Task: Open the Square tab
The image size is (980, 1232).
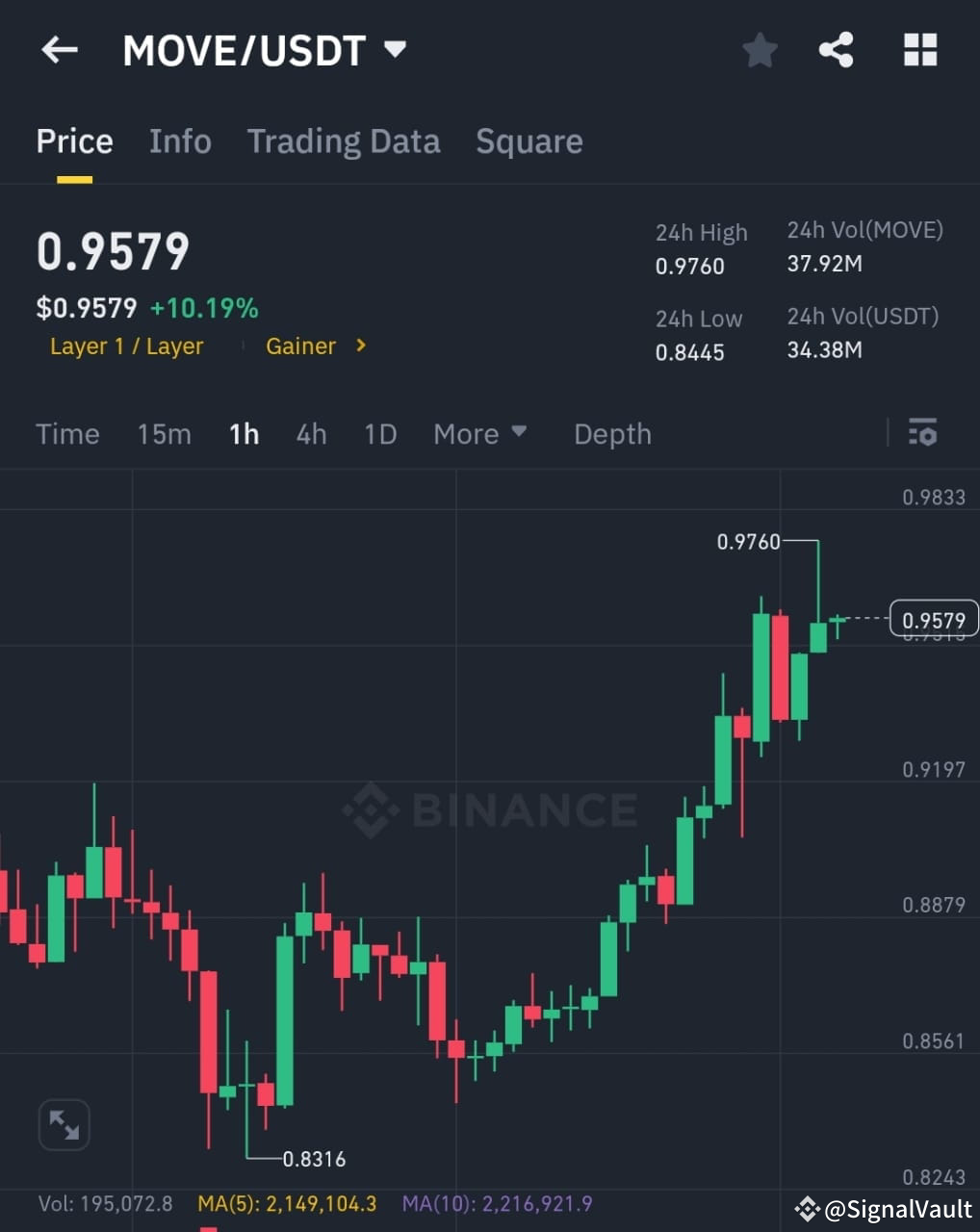Action: point(529,141)
